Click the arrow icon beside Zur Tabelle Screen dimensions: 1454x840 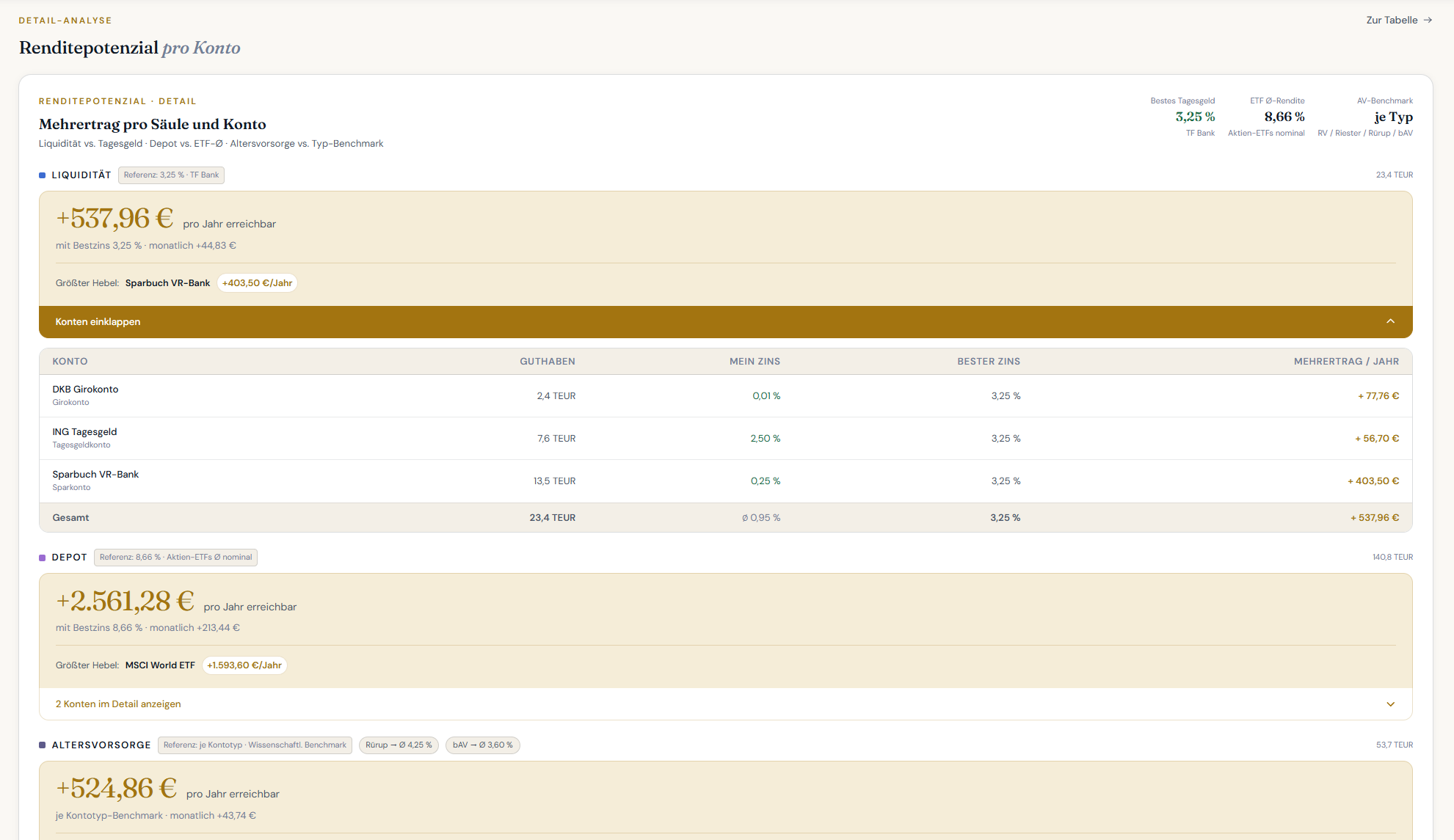pos(1428,21)
